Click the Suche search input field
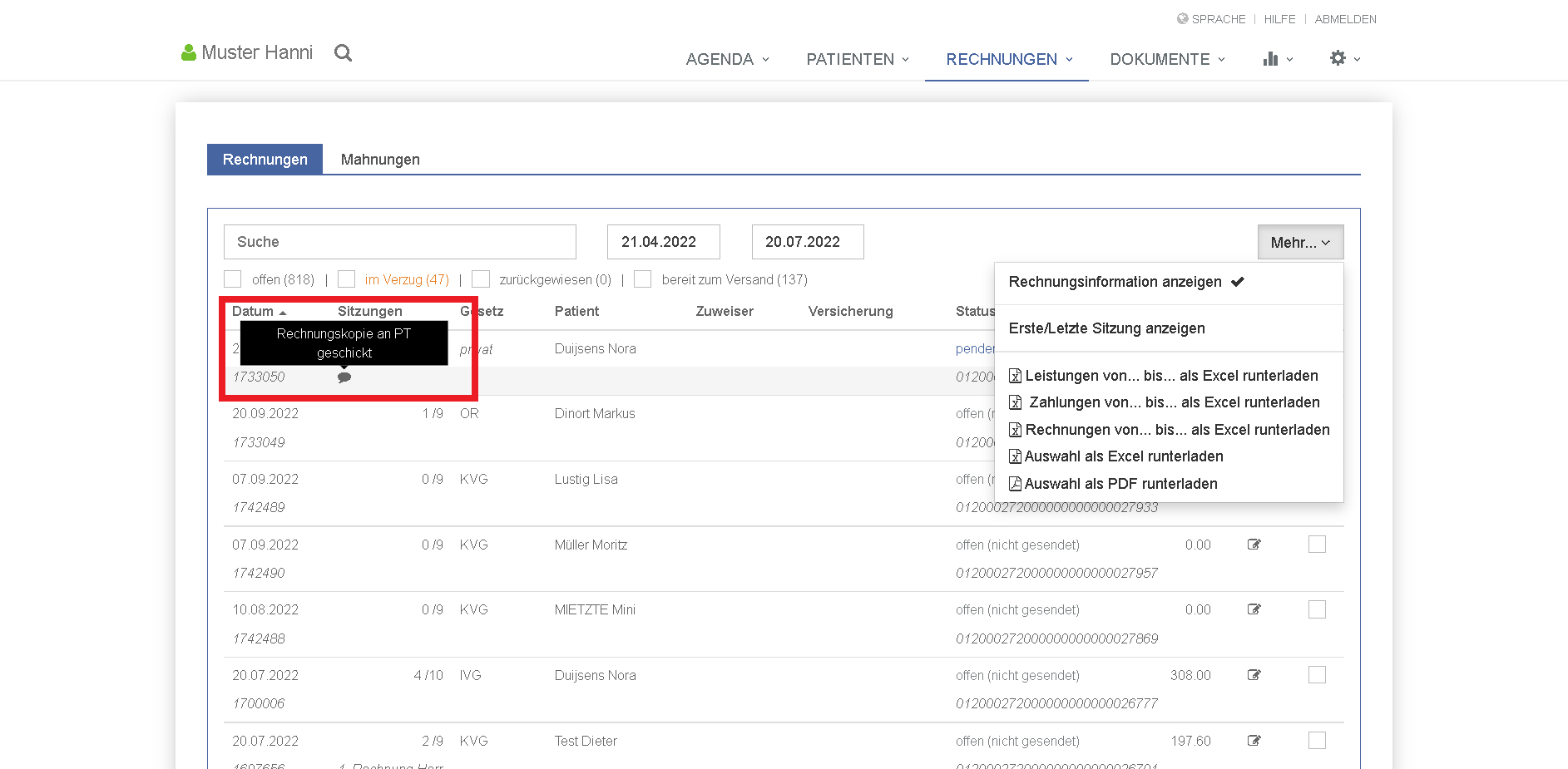The width and height of the screenshot is (1568, 769). coord(400,242)
